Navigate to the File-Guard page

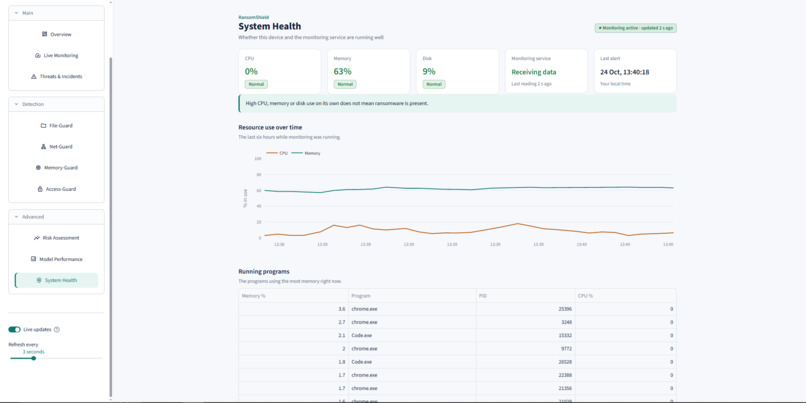coord(57,125)
